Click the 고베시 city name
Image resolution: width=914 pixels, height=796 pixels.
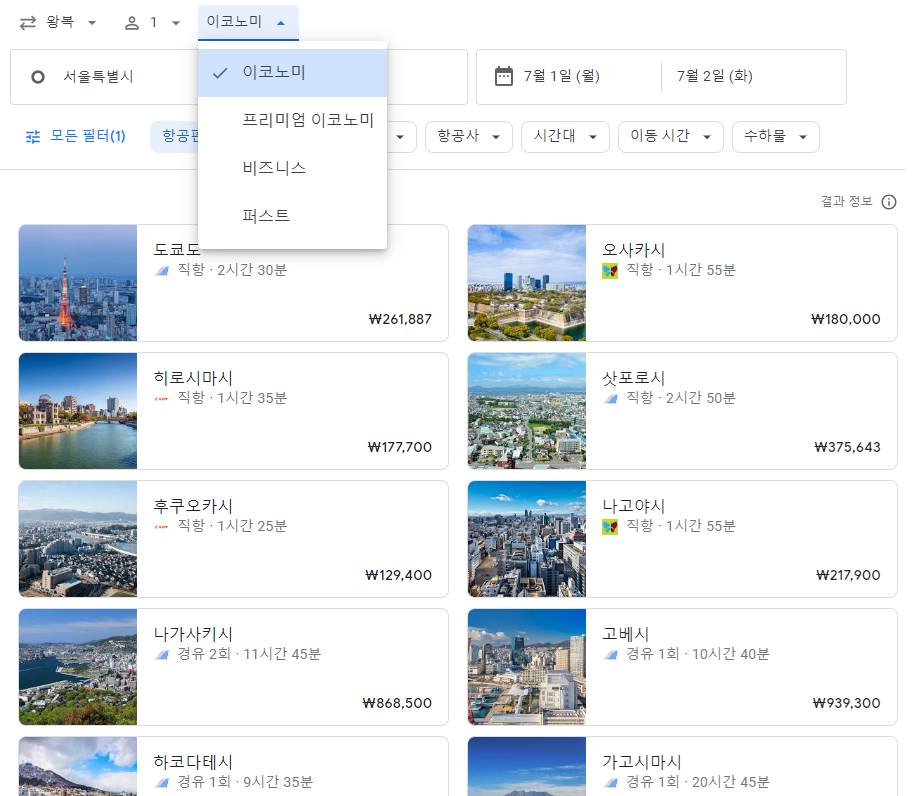[625, 634]
